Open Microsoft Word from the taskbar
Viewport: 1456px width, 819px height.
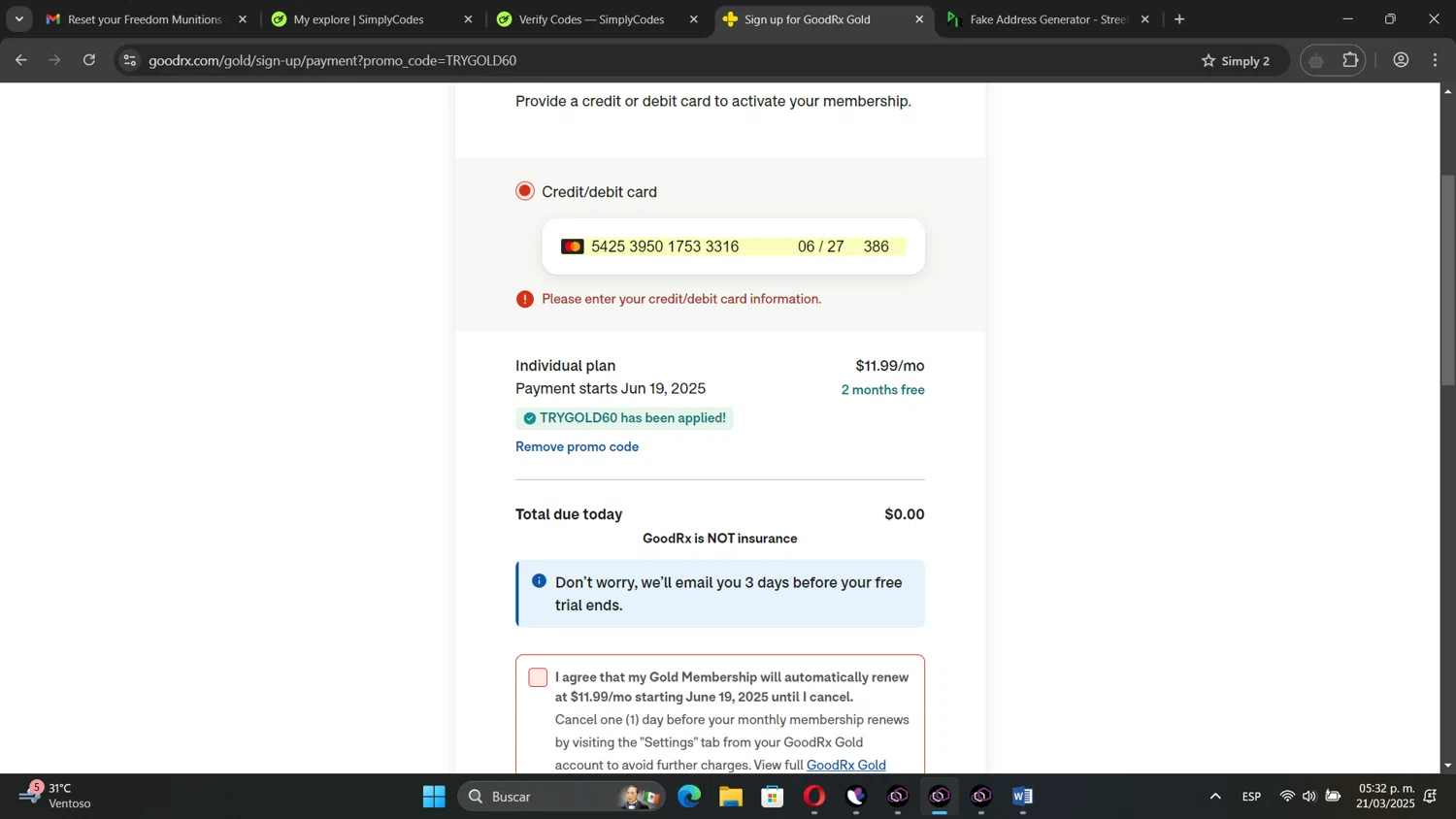click(x=1022, y=797)
